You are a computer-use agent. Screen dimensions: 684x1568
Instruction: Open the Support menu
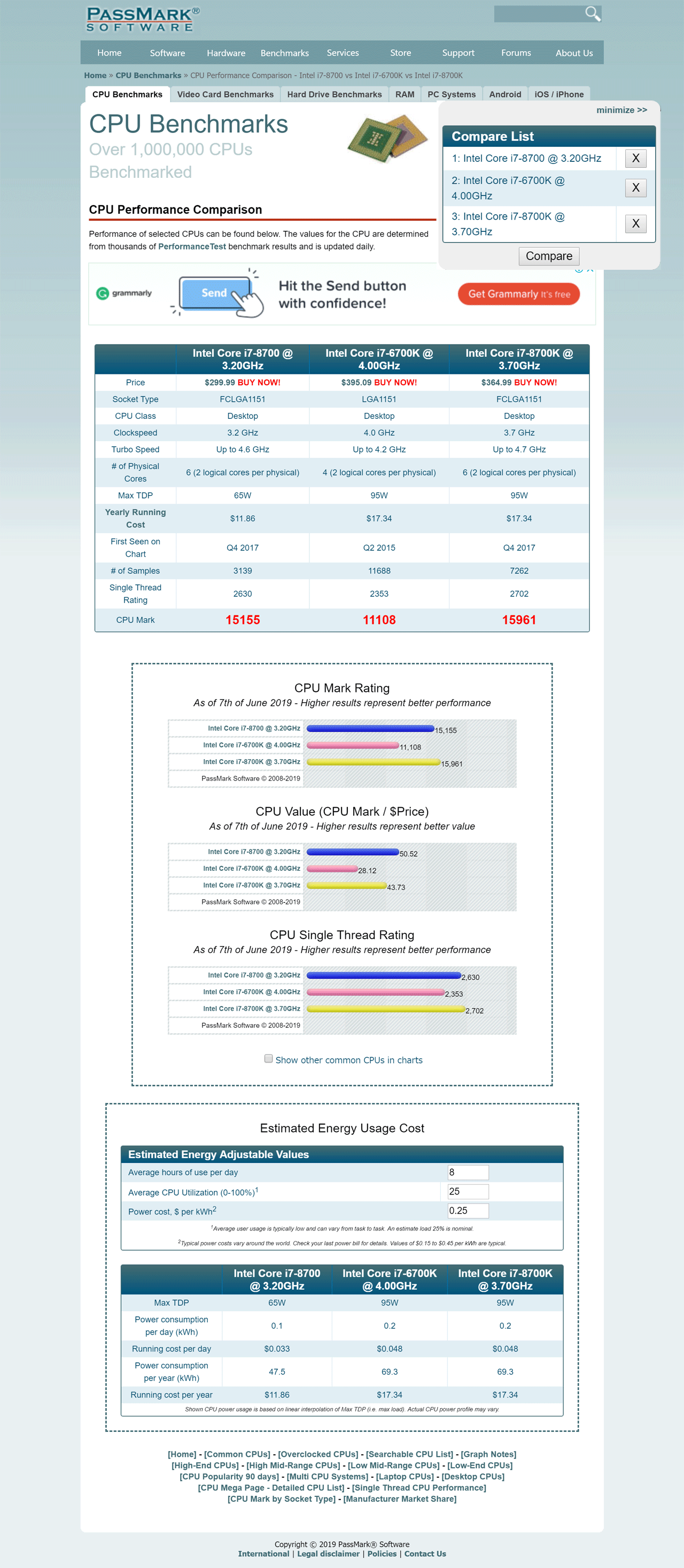458,53
